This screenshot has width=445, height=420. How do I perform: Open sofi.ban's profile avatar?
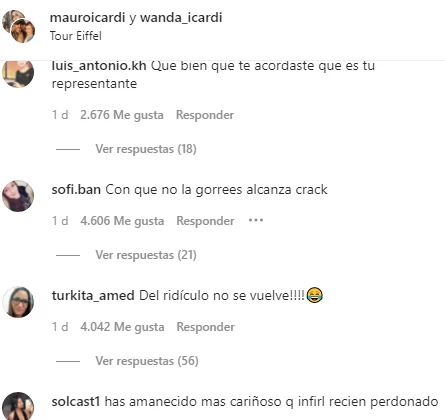(18, 196)
